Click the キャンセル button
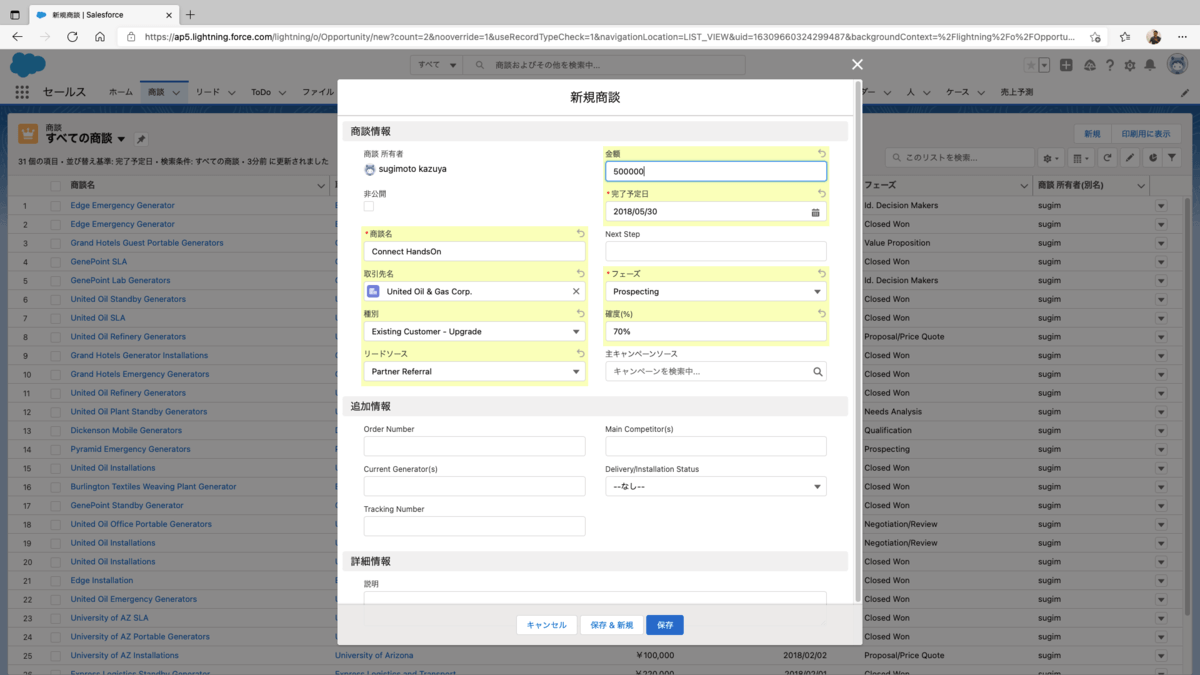The image size is (1200, 675). click(546, 625)
